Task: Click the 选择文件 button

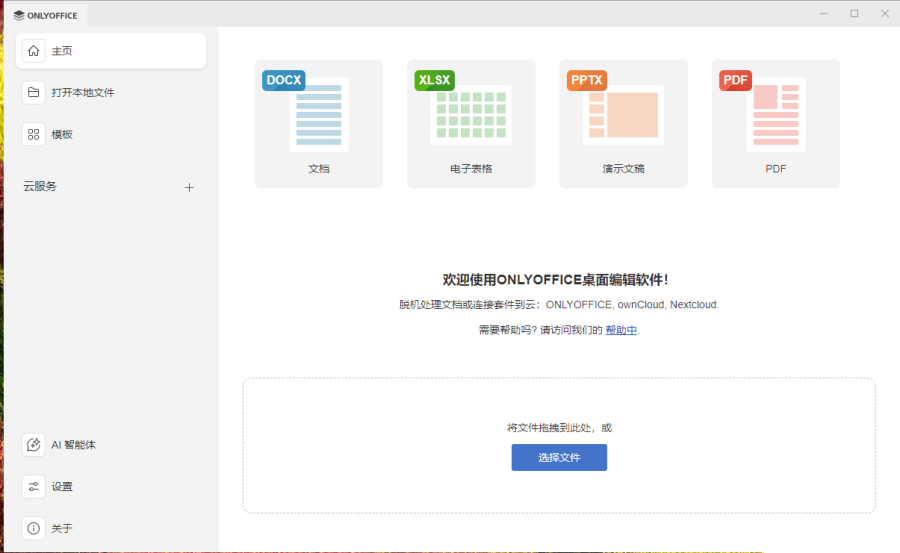Action: coord(559,457)
